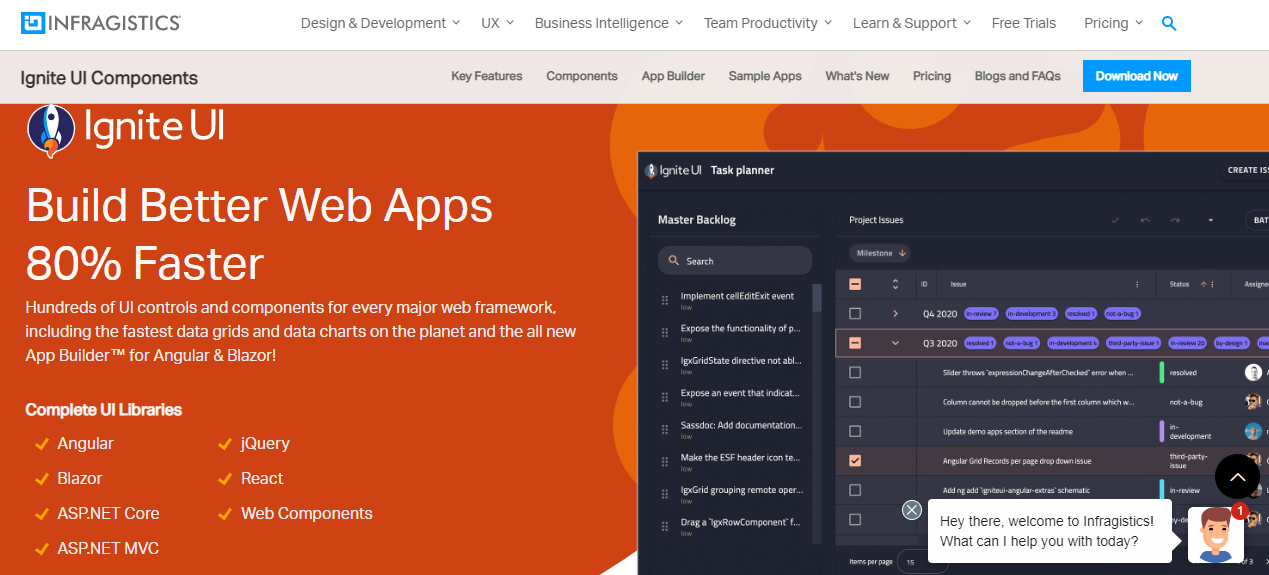Click assignee avatar on 'Update demo apps' row
Image resolution: width=1269 pixels, height=575 pixels.
point(1253,431)
